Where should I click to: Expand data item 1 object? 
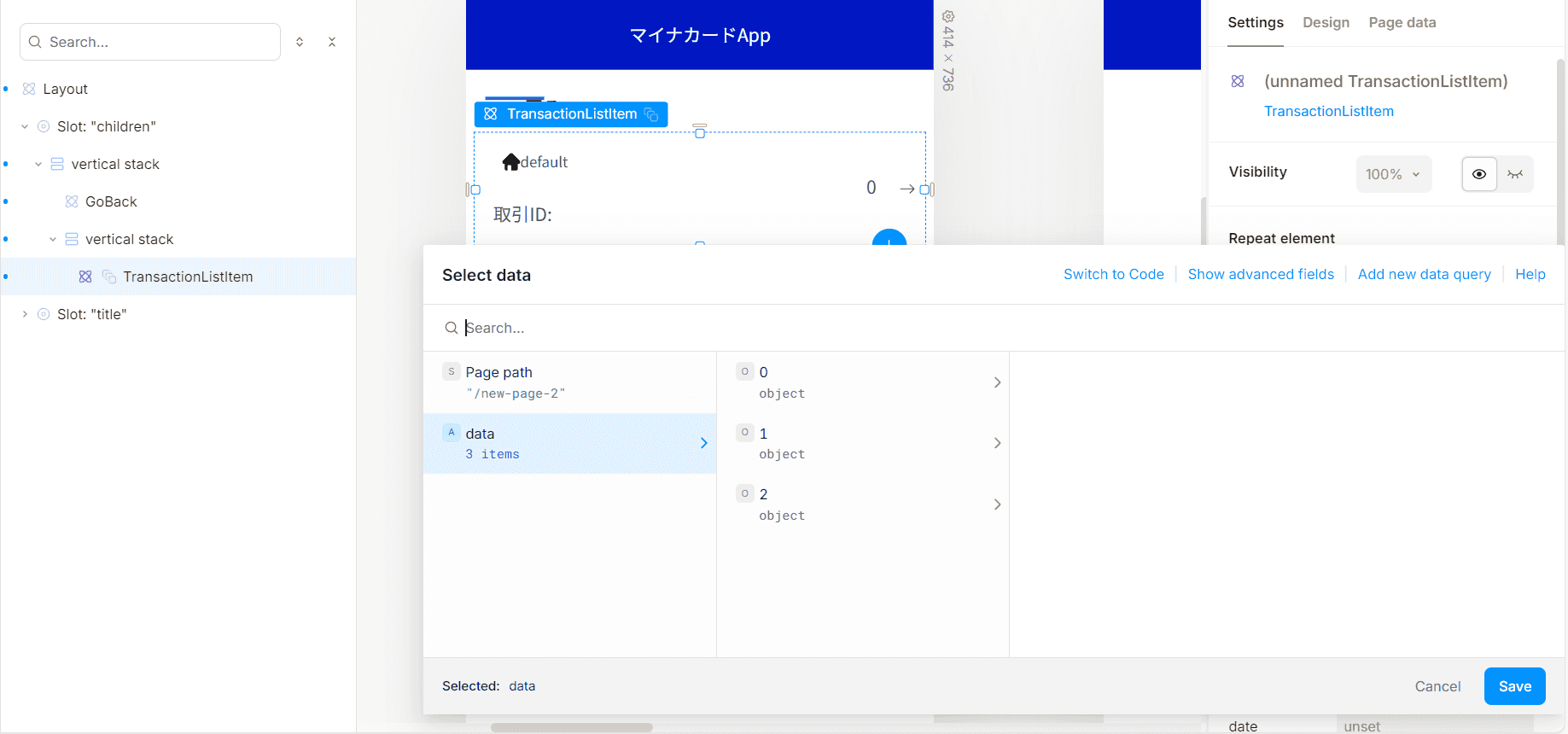click(997, 443)
